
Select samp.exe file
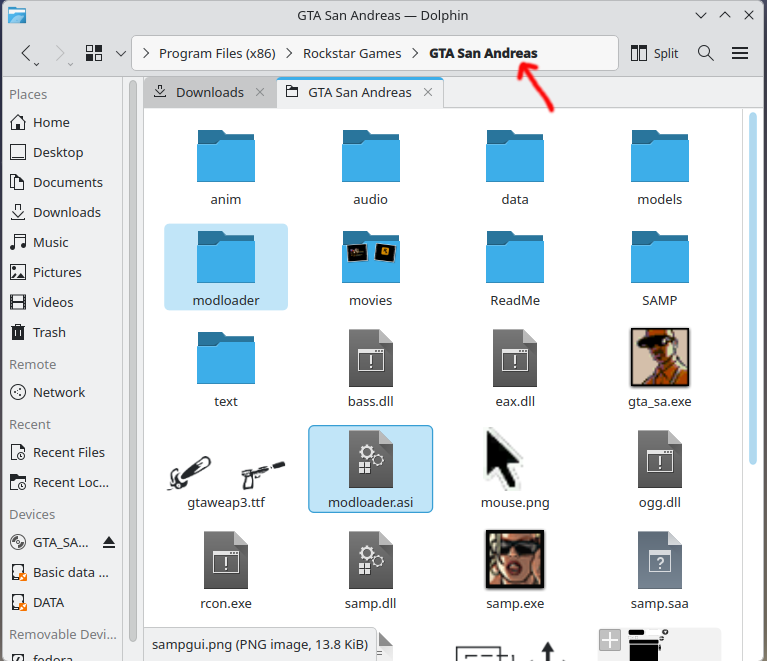coord(515,570)
